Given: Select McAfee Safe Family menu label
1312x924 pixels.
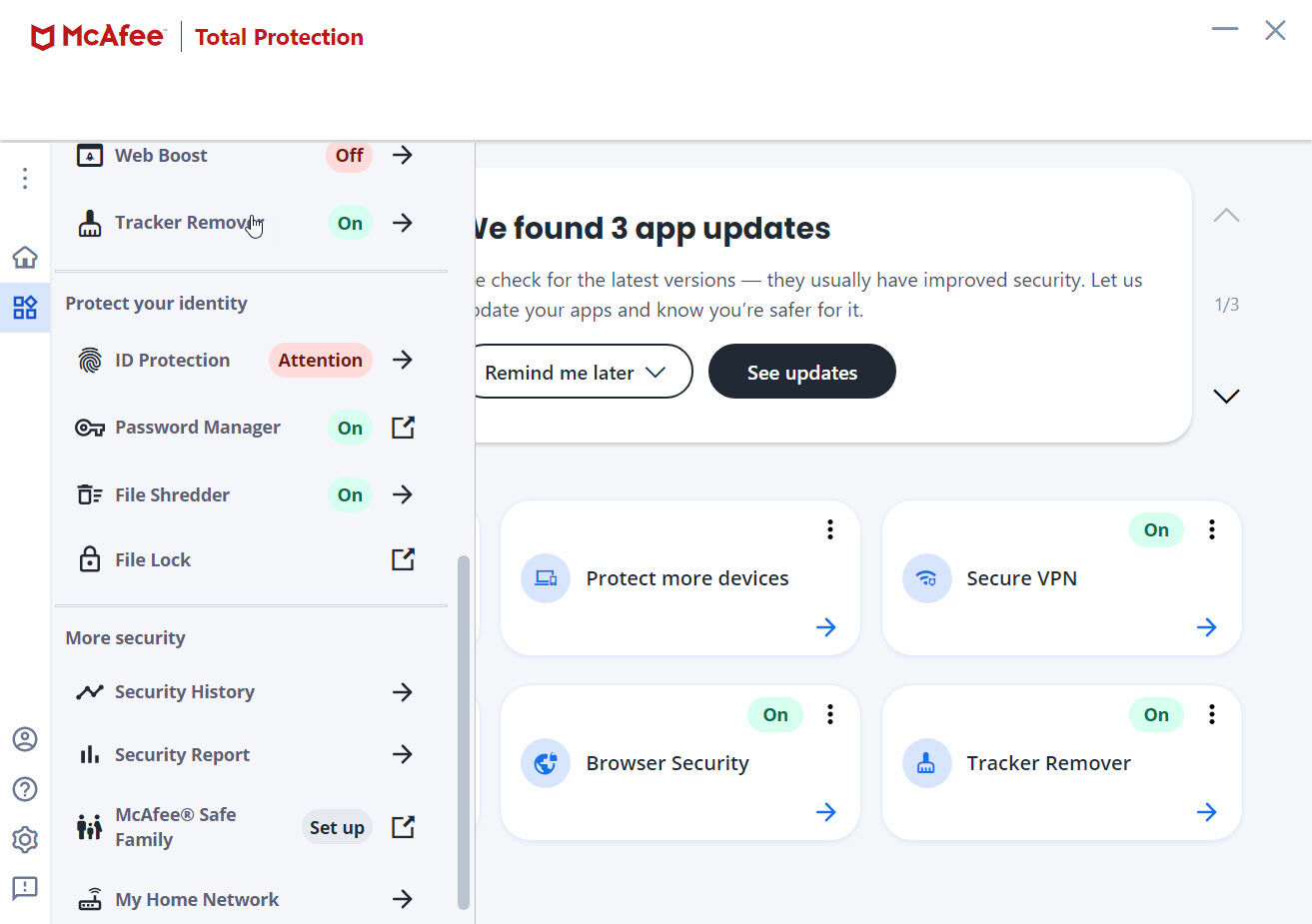Looking at the screenshot, I should click(x=176, y=827).
